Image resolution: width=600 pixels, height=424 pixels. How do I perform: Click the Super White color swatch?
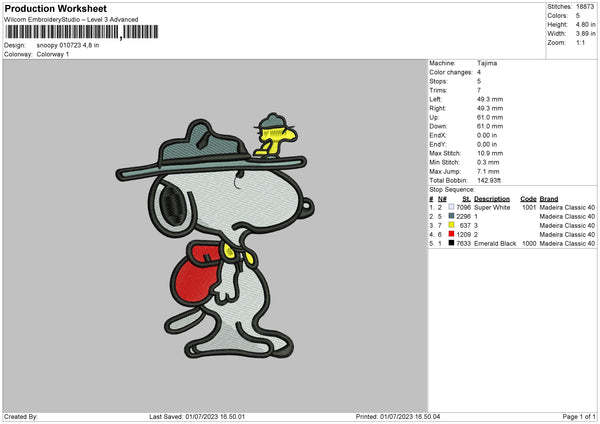[451, 207]
